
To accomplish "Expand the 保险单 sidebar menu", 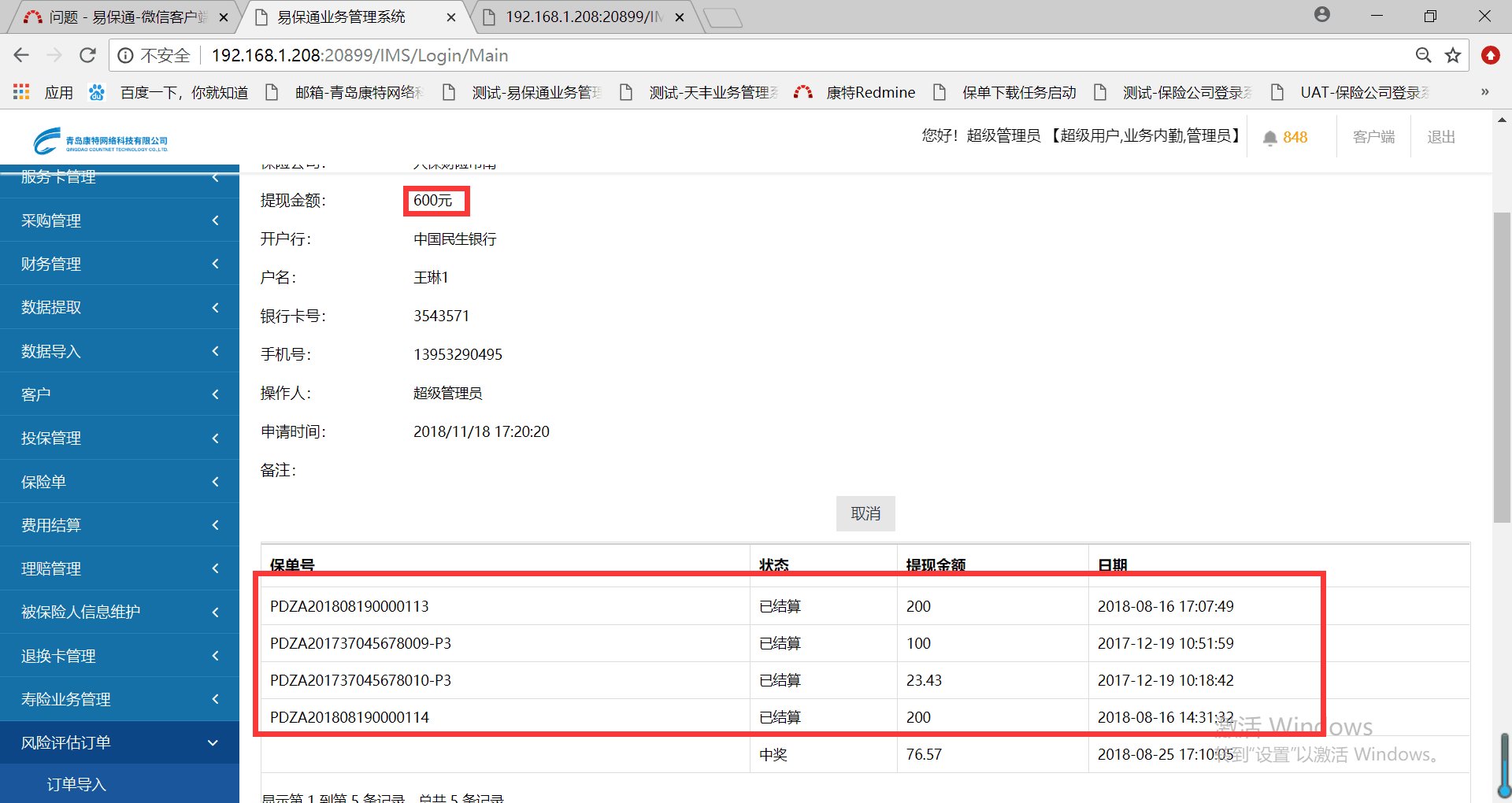I will (x=120, y=482).
